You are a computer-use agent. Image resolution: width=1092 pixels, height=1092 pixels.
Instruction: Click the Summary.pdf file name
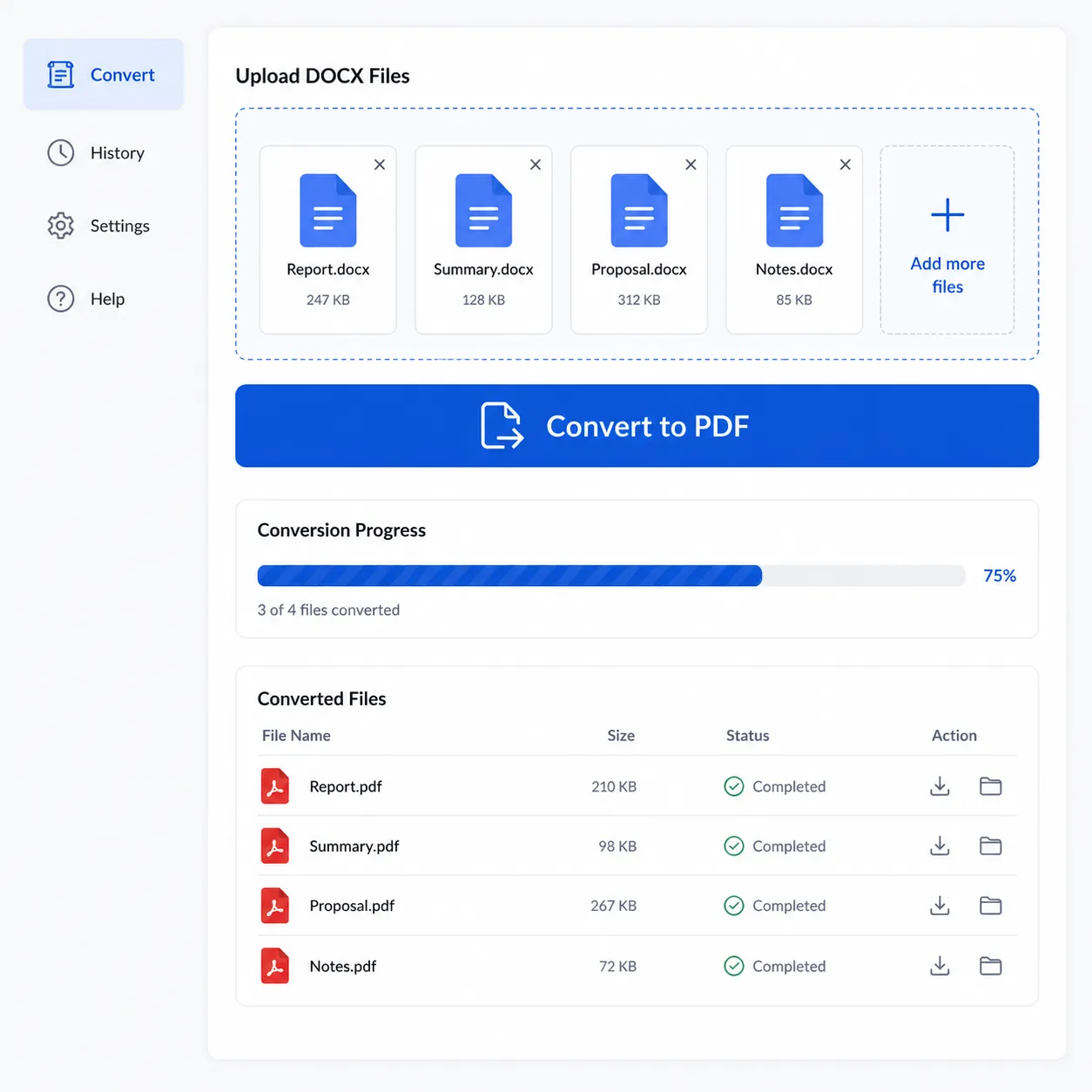pos(354,846)
